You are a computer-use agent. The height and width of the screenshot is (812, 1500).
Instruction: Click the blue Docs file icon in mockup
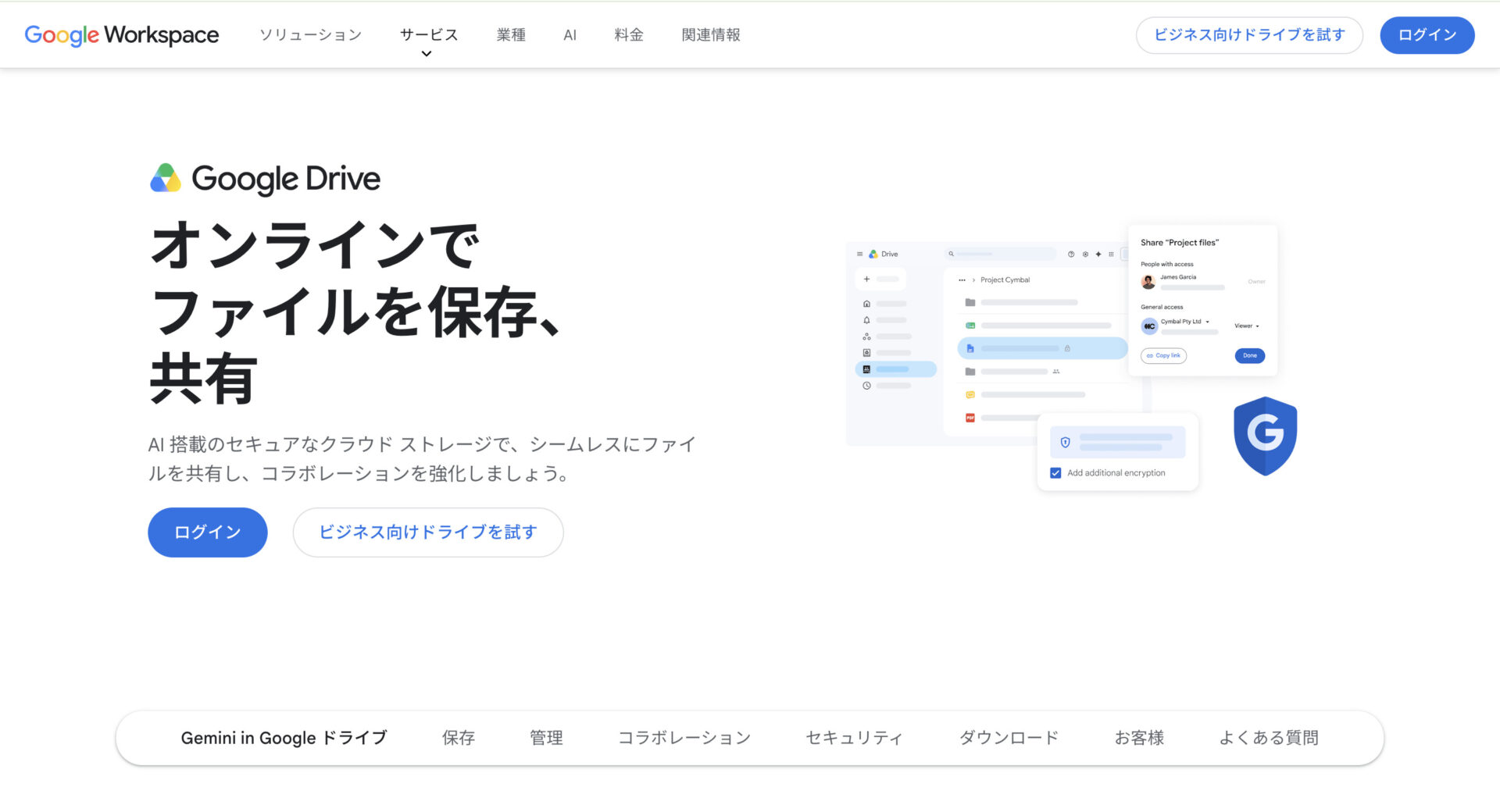point(970,348)
